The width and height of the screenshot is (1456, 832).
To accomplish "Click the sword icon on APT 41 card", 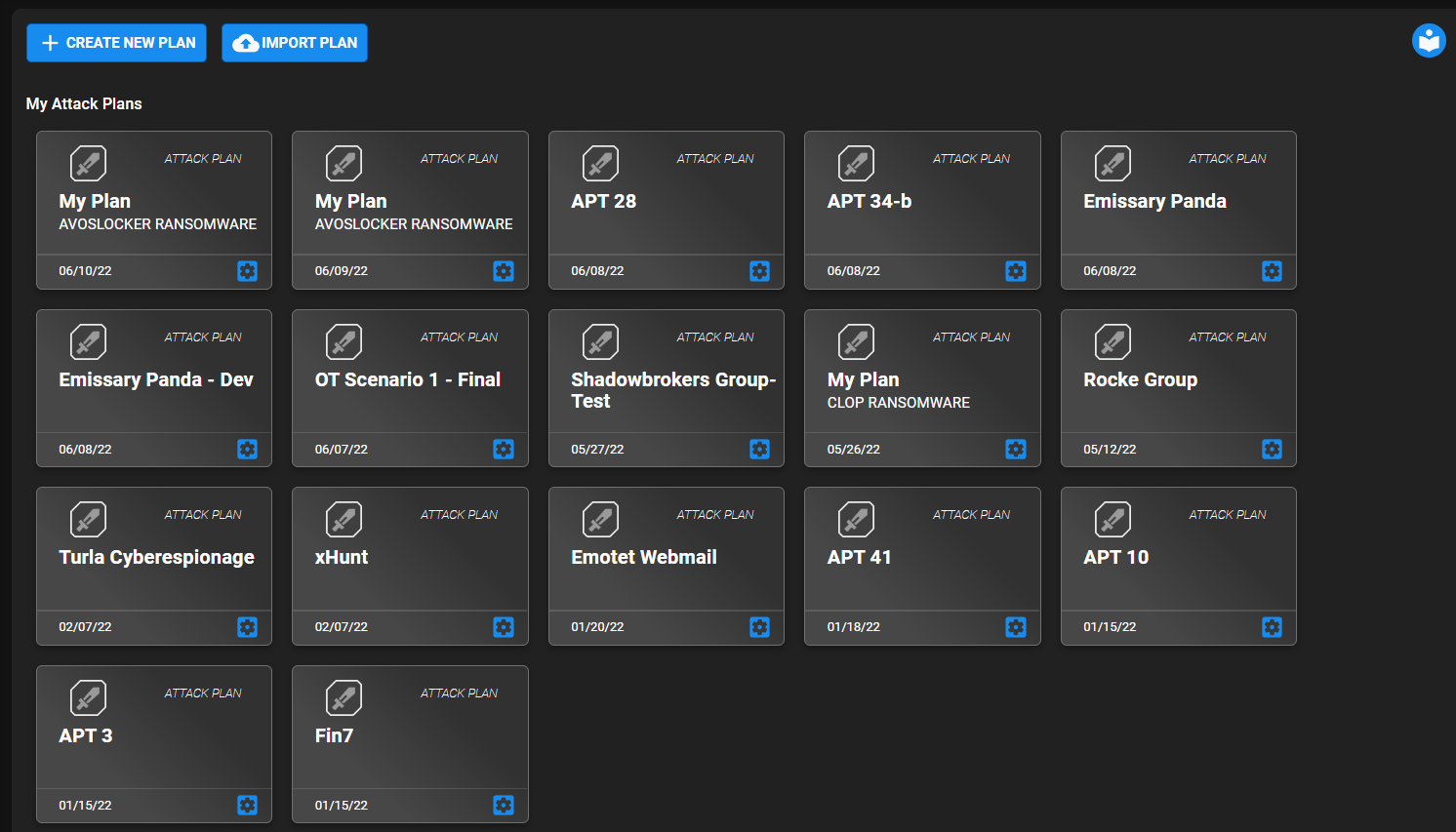I will pos(856,519).
